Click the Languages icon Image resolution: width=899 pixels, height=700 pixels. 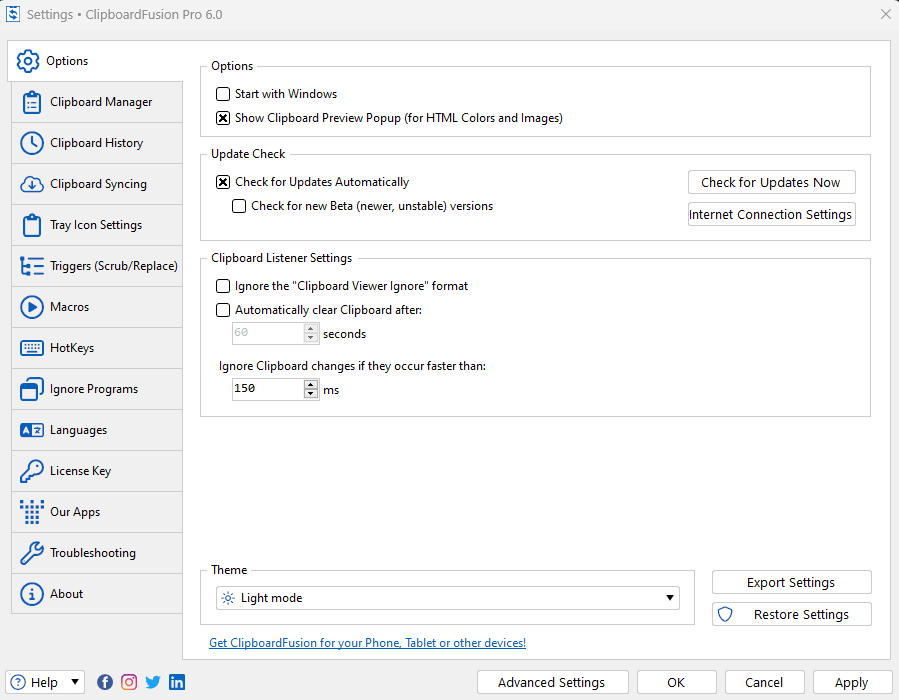(32, 430)
